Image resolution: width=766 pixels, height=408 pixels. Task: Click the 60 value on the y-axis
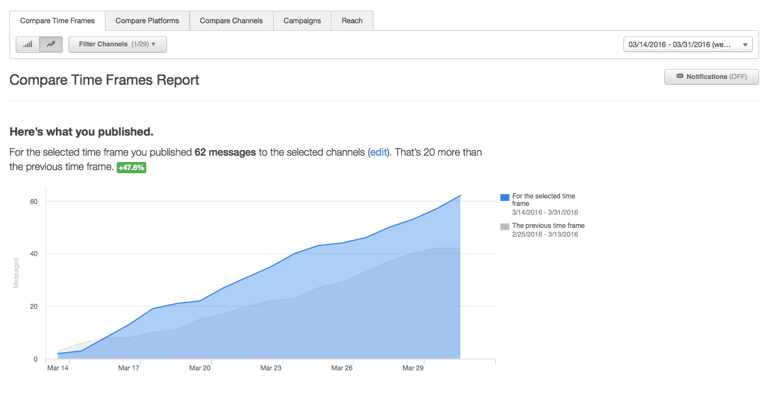(34, 201)
